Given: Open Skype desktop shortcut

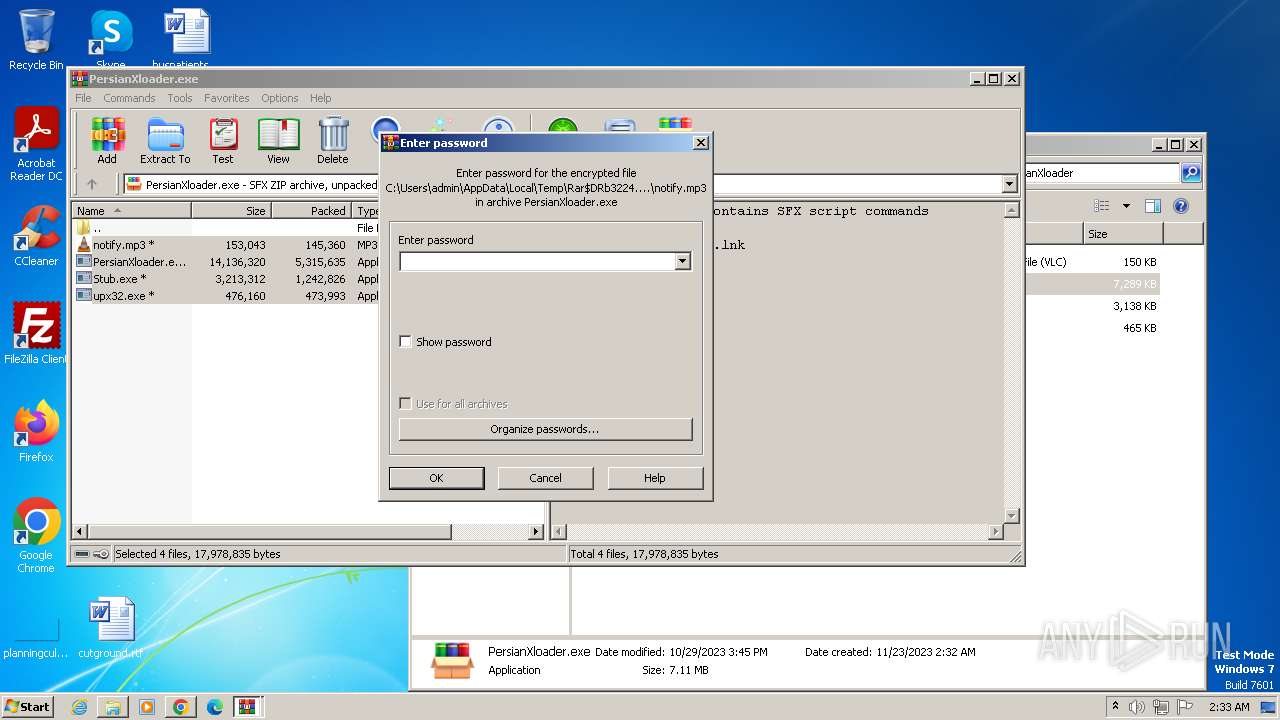Looking at the screenshot, I should [x=110, y=40].
